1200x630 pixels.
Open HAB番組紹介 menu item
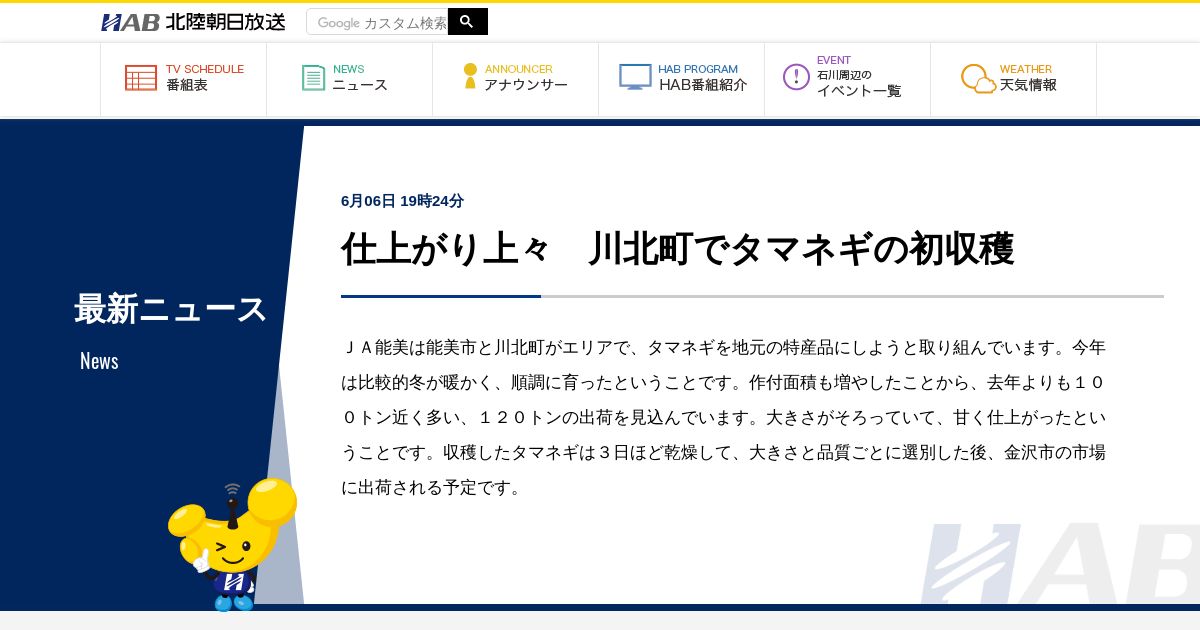tap(682, 79)
